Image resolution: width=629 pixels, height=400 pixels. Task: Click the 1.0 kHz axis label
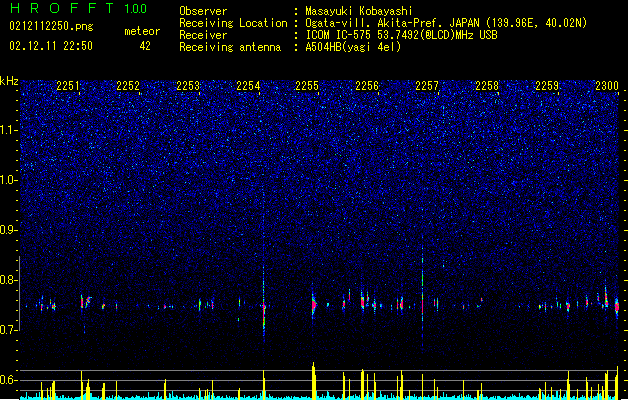point(9,180)
